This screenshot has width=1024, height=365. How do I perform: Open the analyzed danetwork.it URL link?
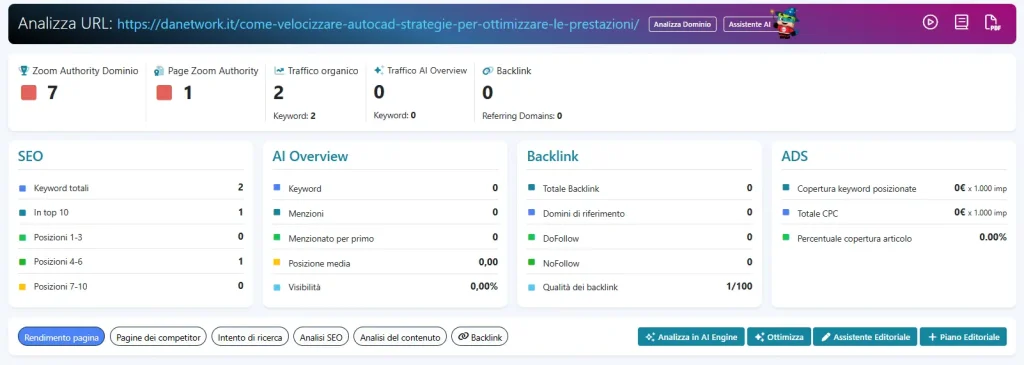coord(378,24)
